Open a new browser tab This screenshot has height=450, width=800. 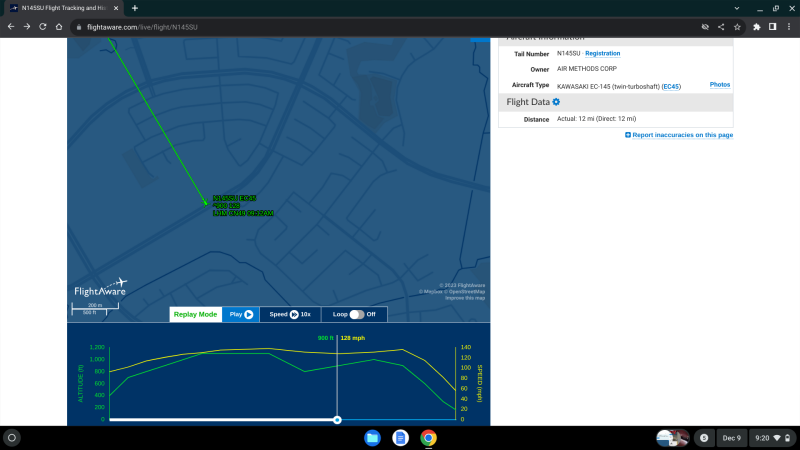click(x=135, y=8)
